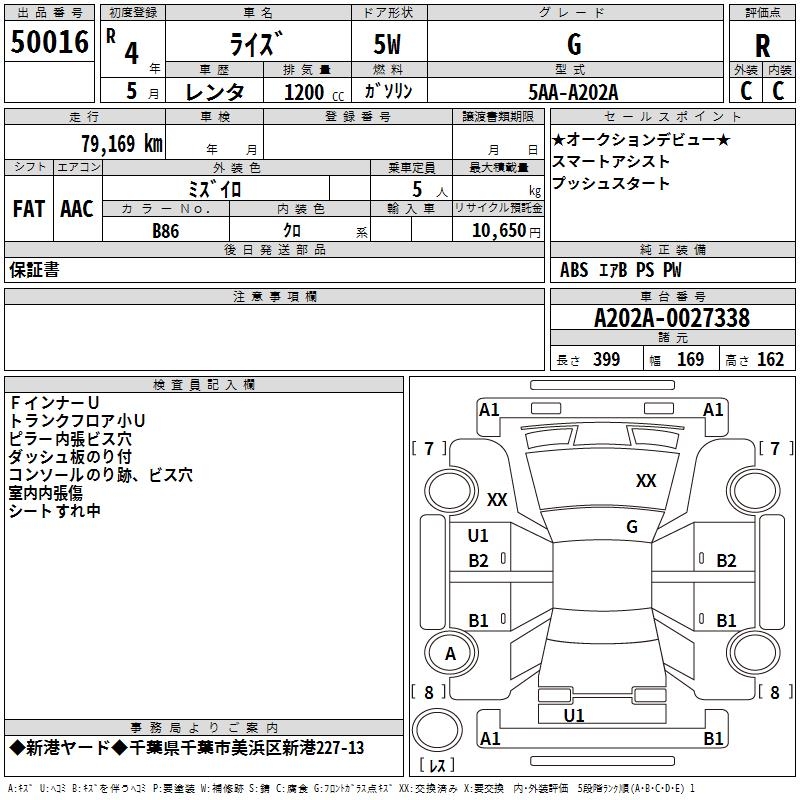Screen dimensions: 800x800
Task: Click the 登録番号 header
Action: [358, 116]
